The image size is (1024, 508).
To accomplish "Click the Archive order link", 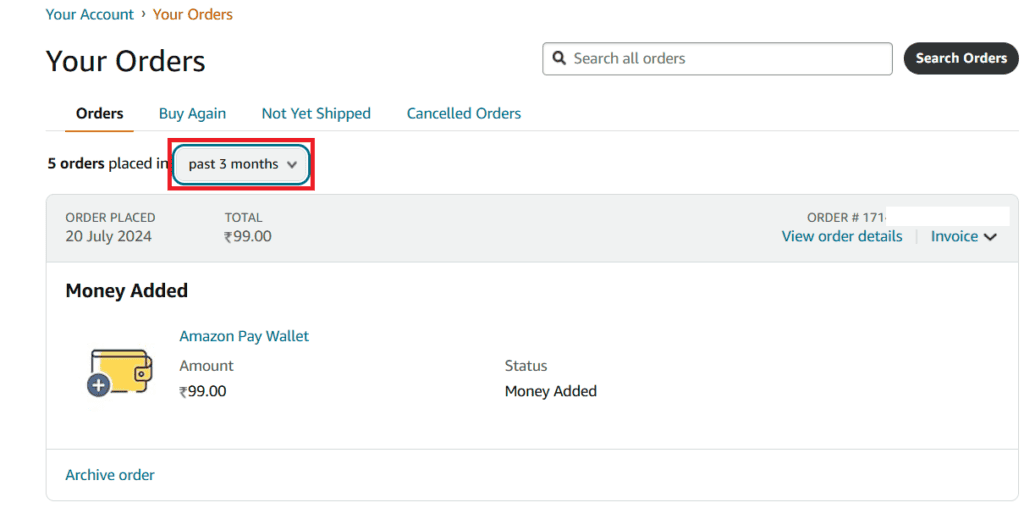I will click(x=110, y=475).
